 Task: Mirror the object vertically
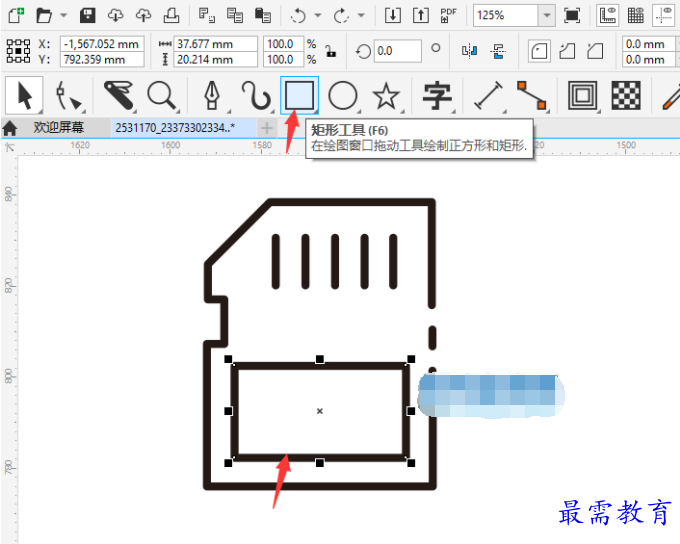(x=498, y=51)
